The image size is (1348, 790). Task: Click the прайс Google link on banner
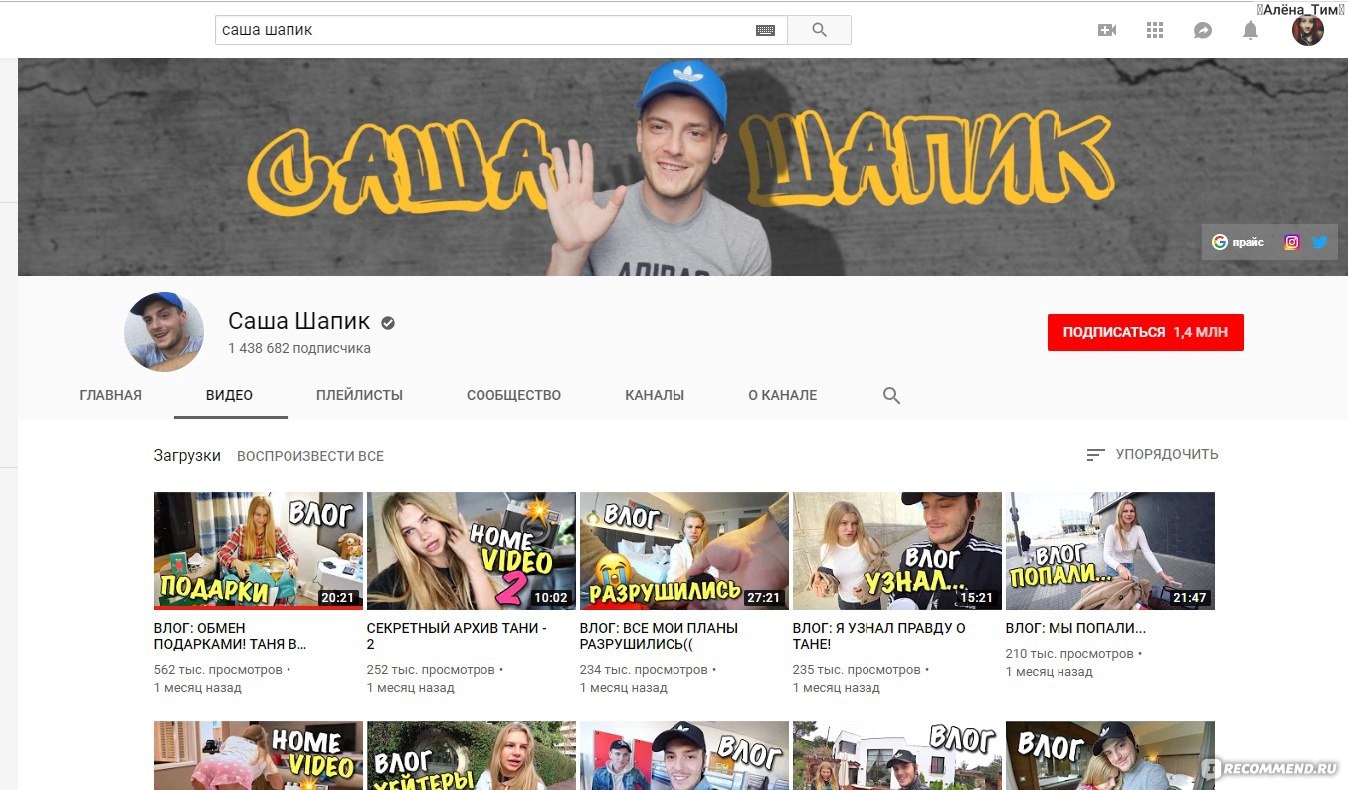[x=1238, y=242]
